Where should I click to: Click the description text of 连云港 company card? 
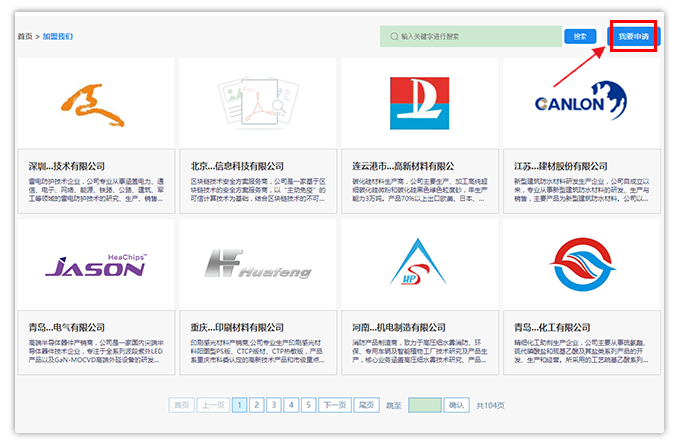click(420, 190)
